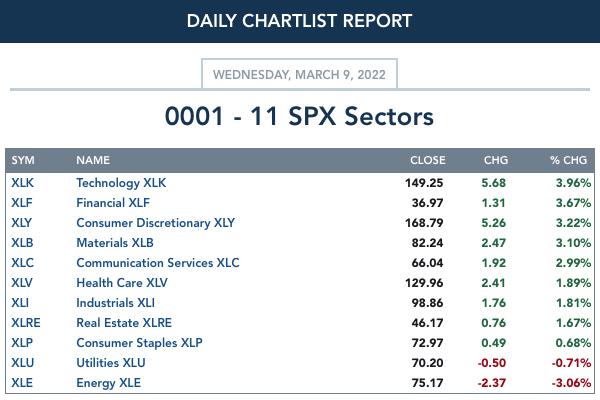Sort table by NAME column header
Viewport: 600px width, 400px height.
[93, 160]
